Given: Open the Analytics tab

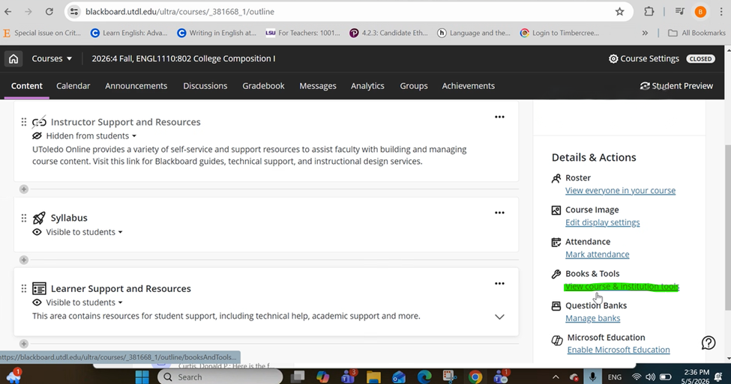Looking at the screenshot, I should [x=368, y=86].
